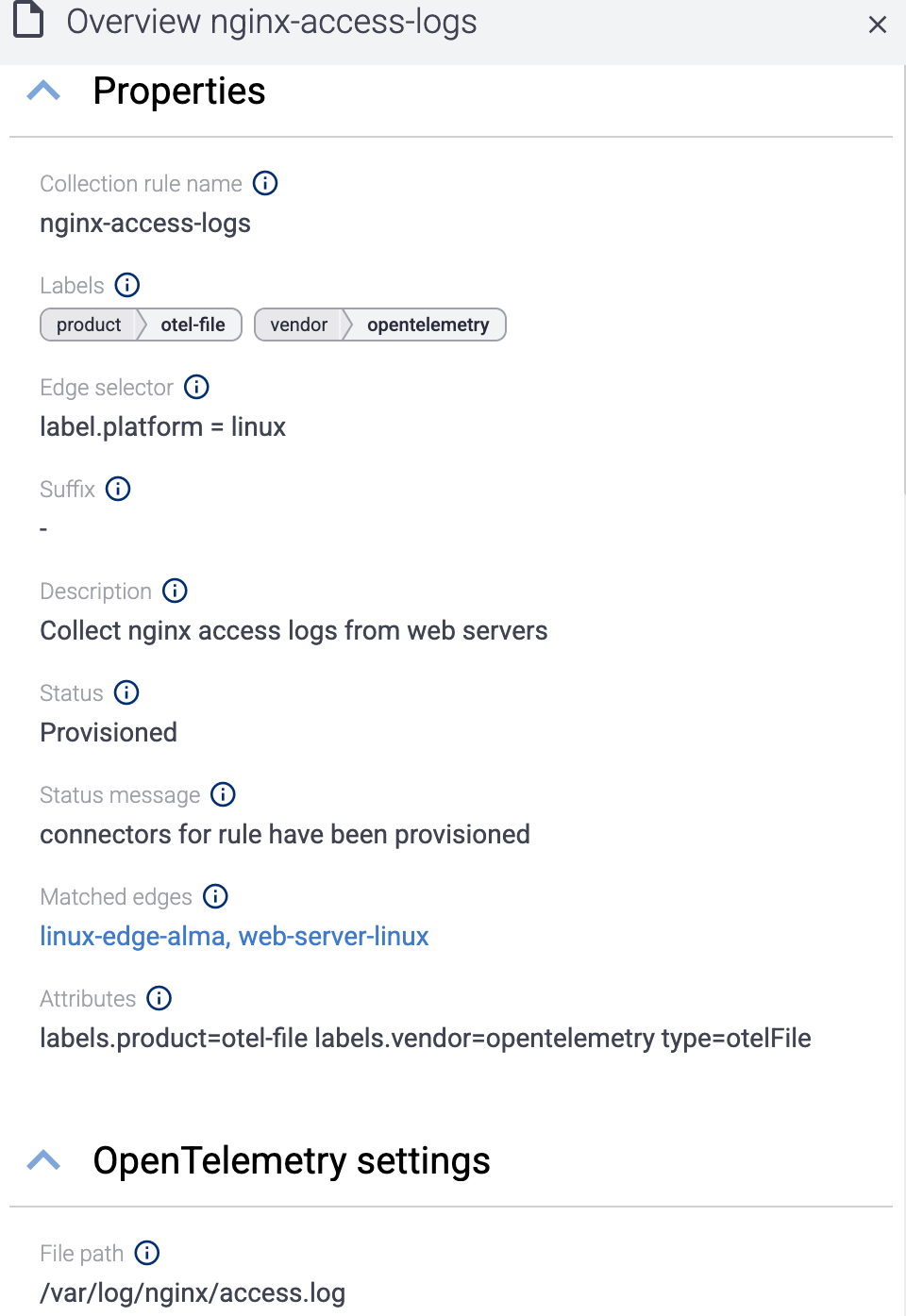
Task: Click the Status message info icon
Action: pos(222,794)
